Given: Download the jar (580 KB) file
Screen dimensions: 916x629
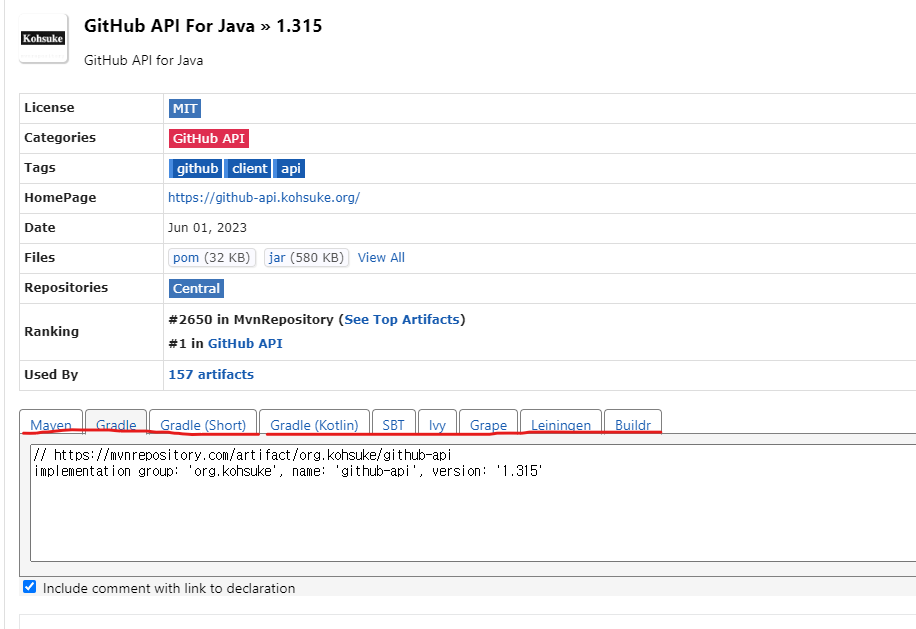Looking at the screenshot, I should pyautogui.click(x=306, y=258).
